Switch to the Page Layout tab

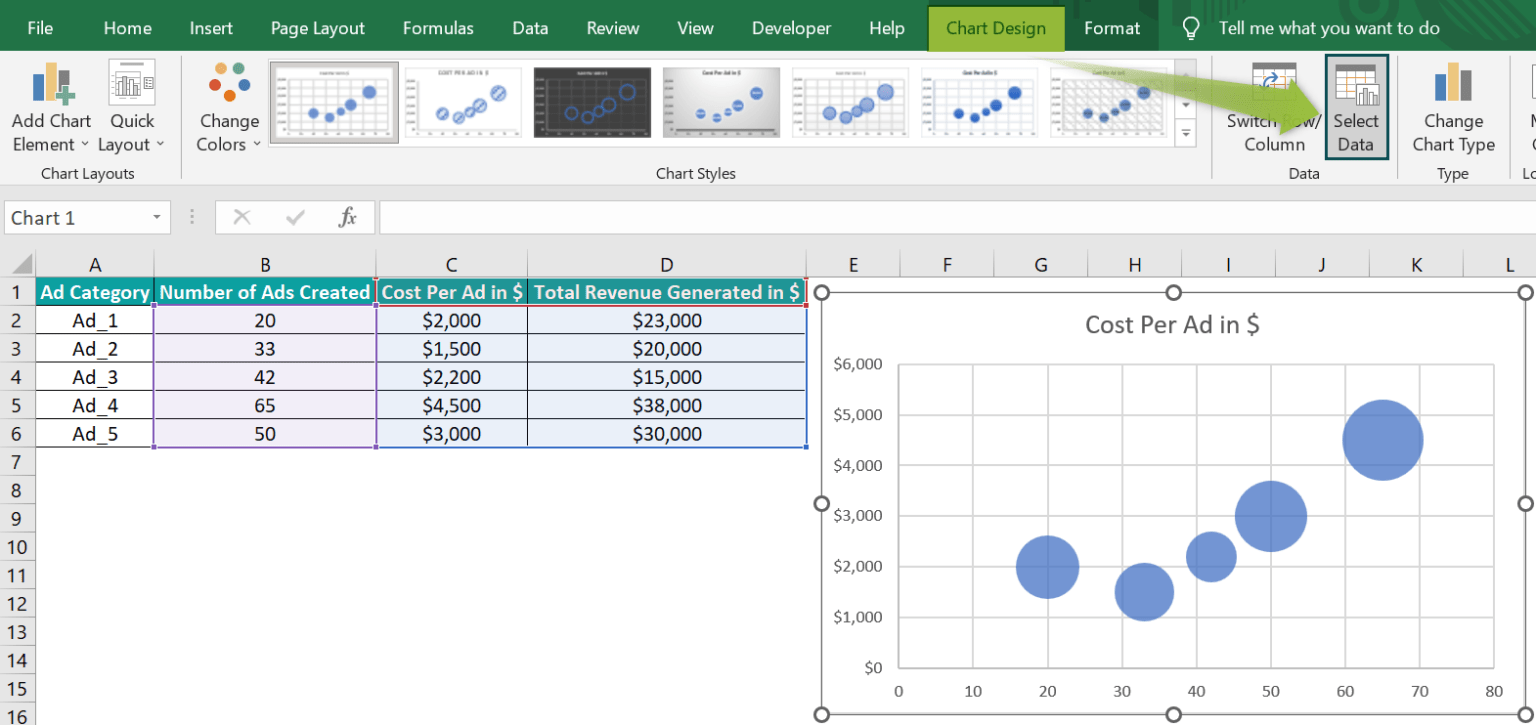[317, 27]
